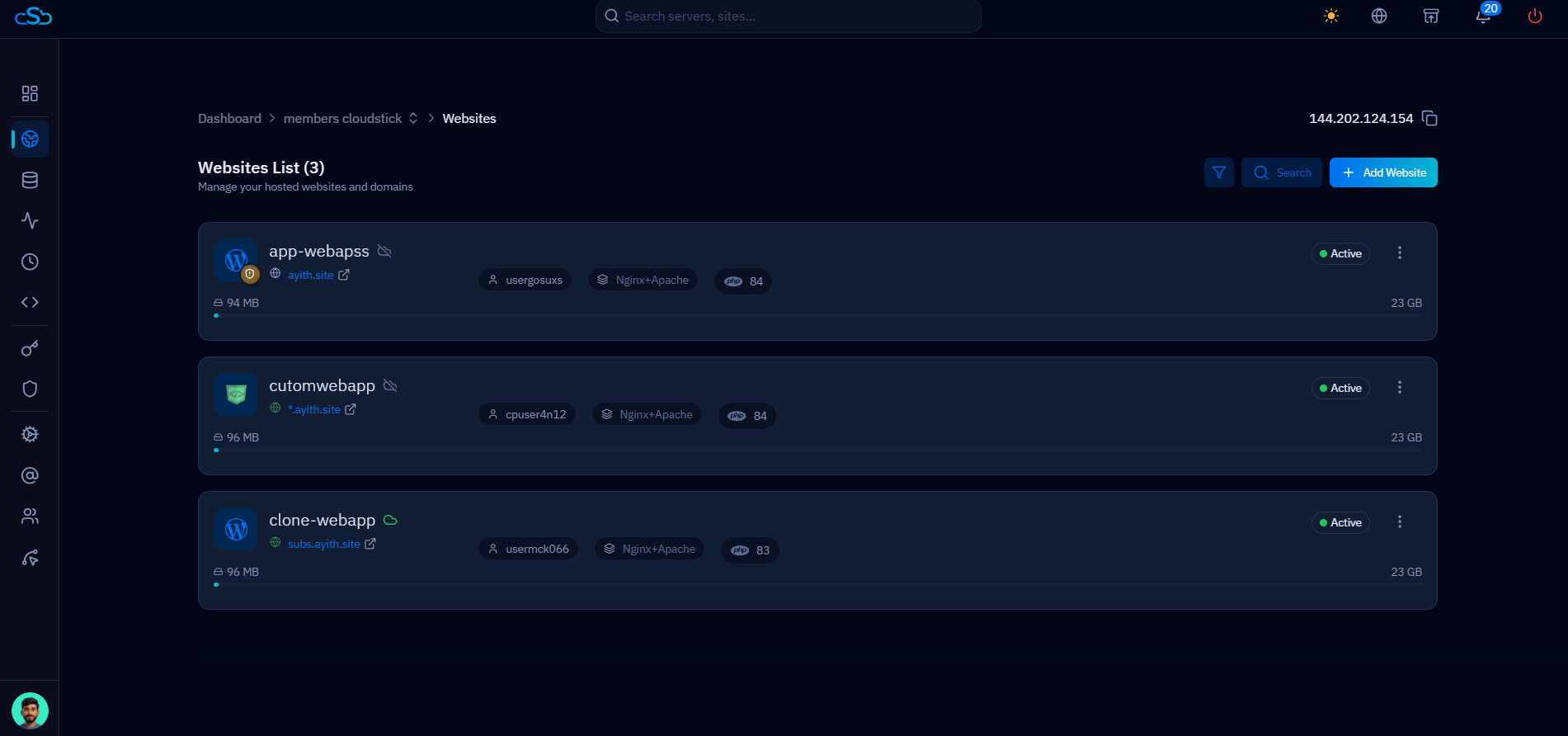The width and height of the screenshot is (1568, 736).
Task: Click clone-webapp WordPress icon
Action: pos(236,530)
